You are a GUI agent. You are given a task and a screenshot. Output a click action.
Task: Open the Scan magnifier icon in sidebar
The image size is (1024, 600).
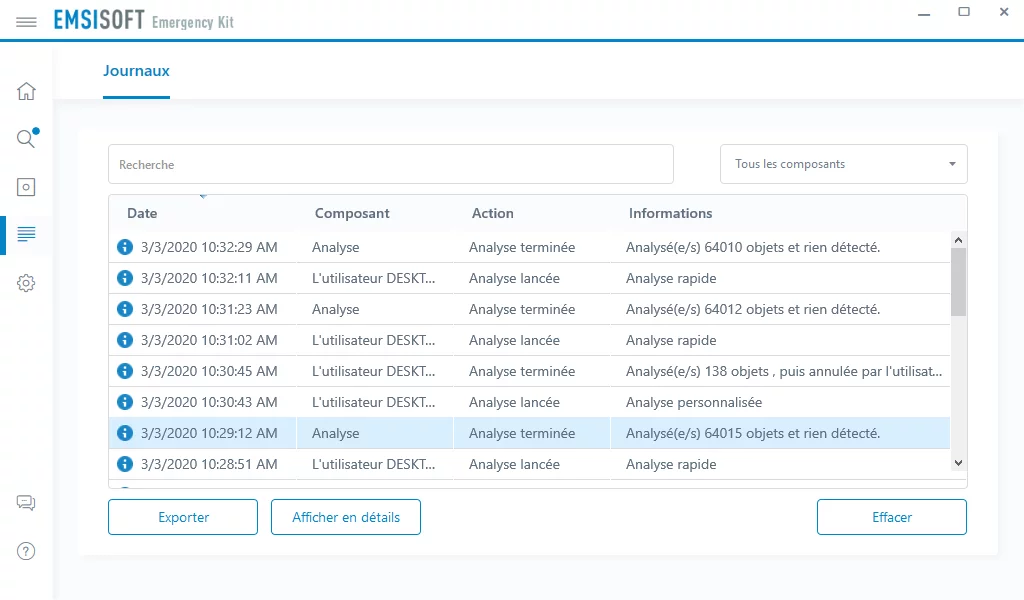point(27,138)
